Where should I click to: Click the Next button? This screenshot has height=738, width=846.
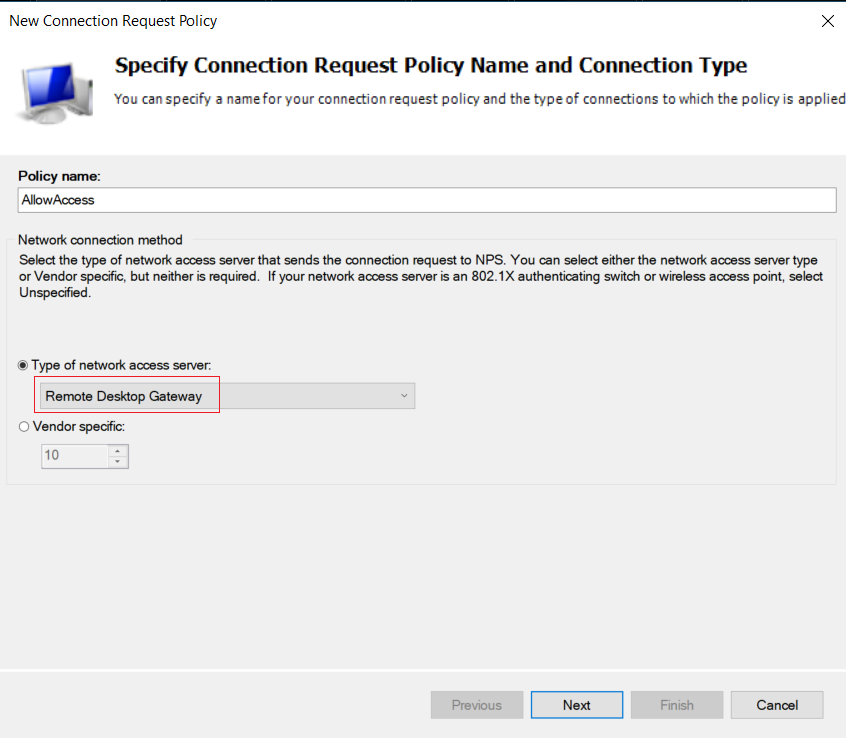tap(577, 705)
